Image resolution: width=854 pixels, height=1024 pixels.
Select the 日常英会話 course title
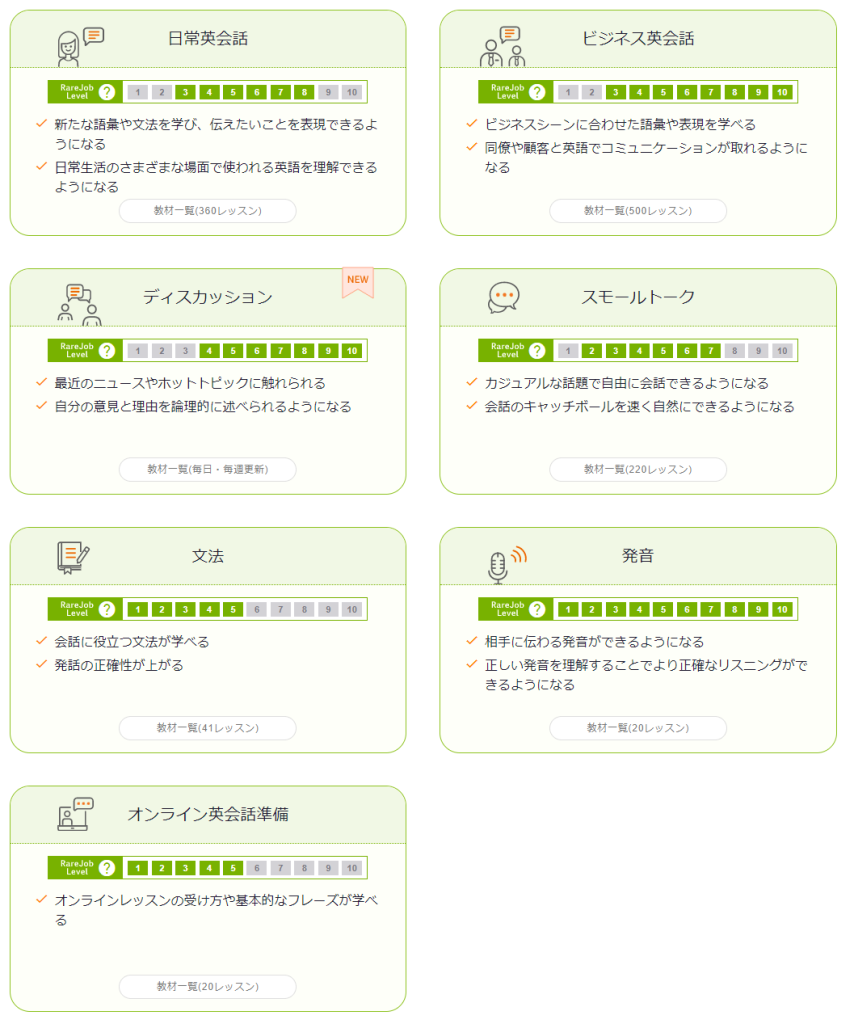[x=208, y=39]
